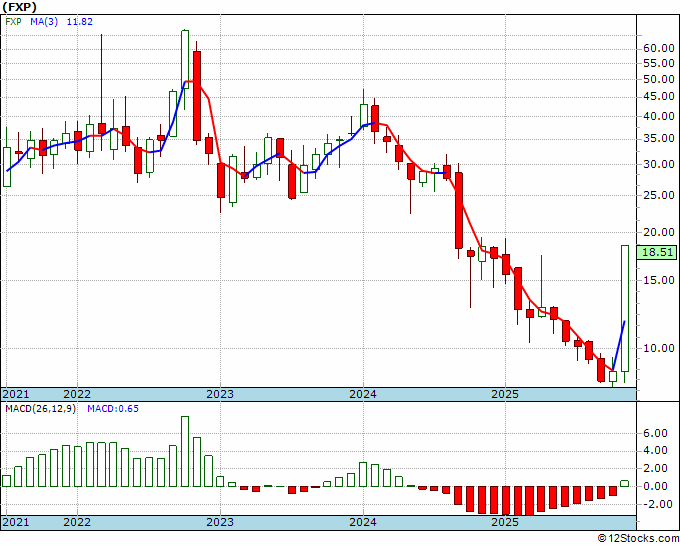Click the 2025 label on price chart timeline

(505, 394)
